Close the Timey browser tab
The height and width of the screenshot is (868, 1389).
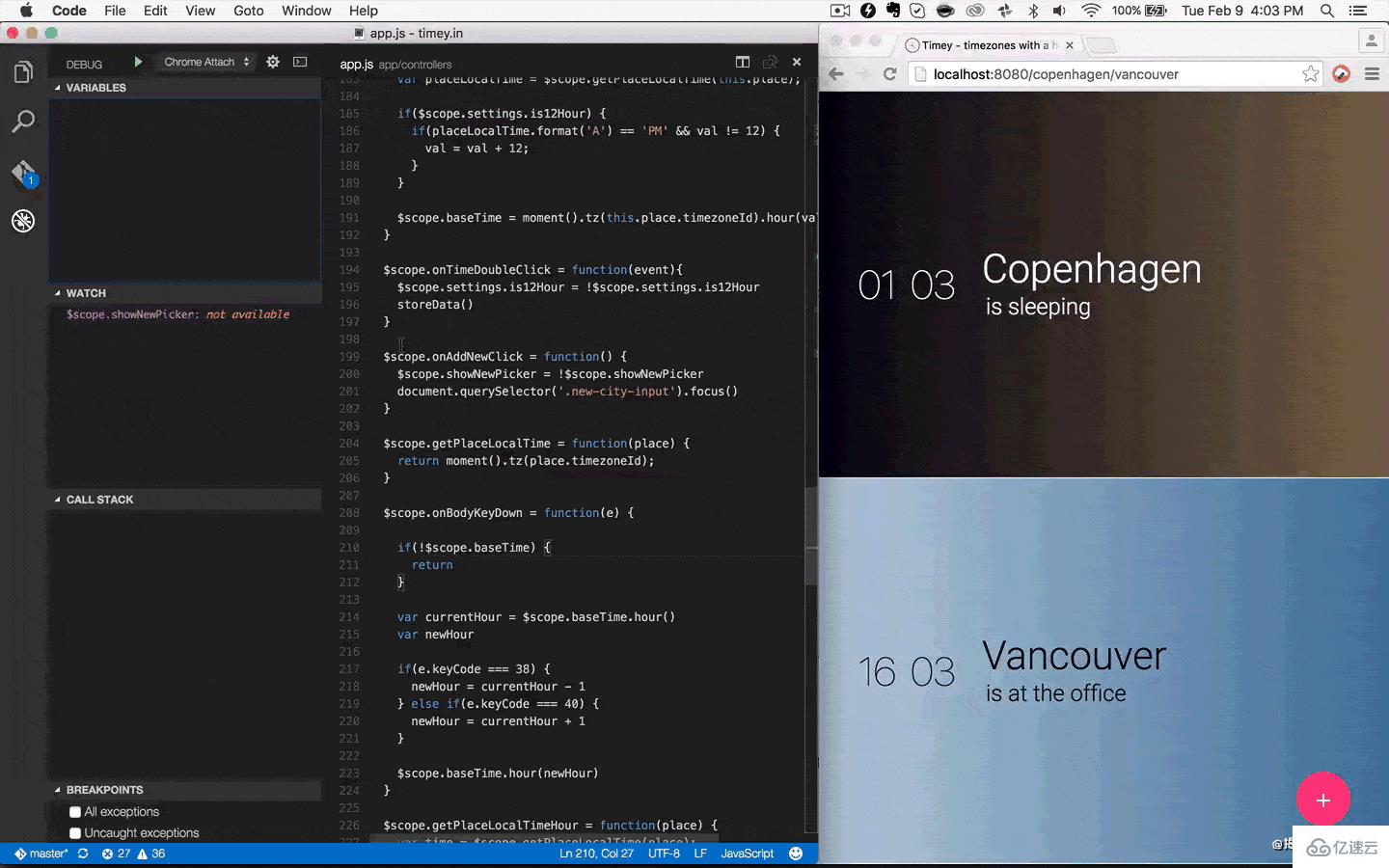pyautogui.click(x=1070, y=45)
